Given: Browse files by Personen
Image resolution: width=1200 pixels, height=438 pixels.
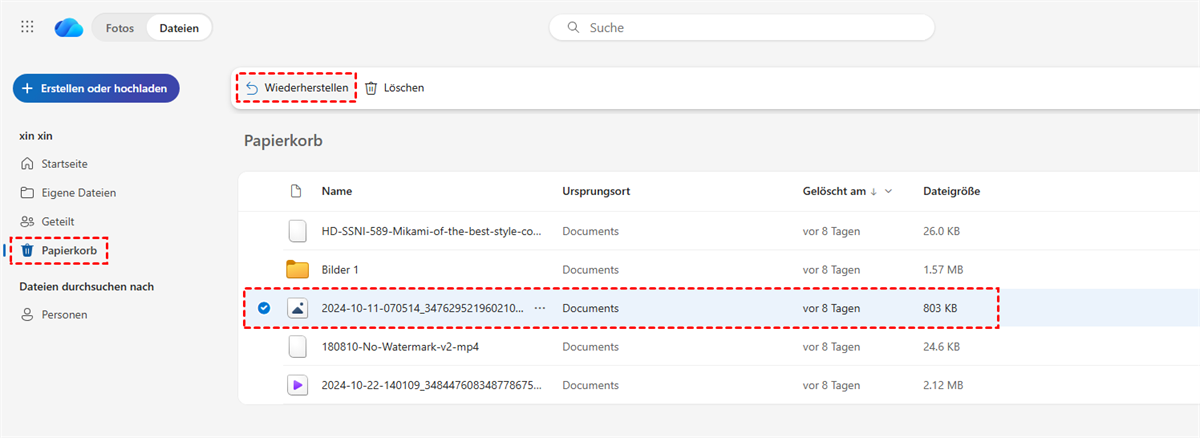Looking at the screenshot, I should (x=64, y=314).
